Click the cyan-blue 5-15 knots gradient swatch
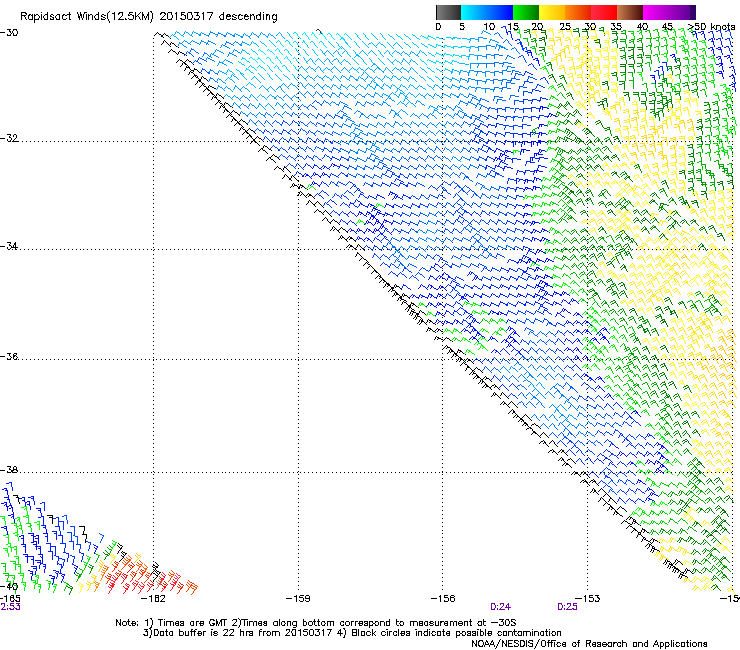This screenshot has width=740, height=650. pyautogui.click(x=487, y=12)
